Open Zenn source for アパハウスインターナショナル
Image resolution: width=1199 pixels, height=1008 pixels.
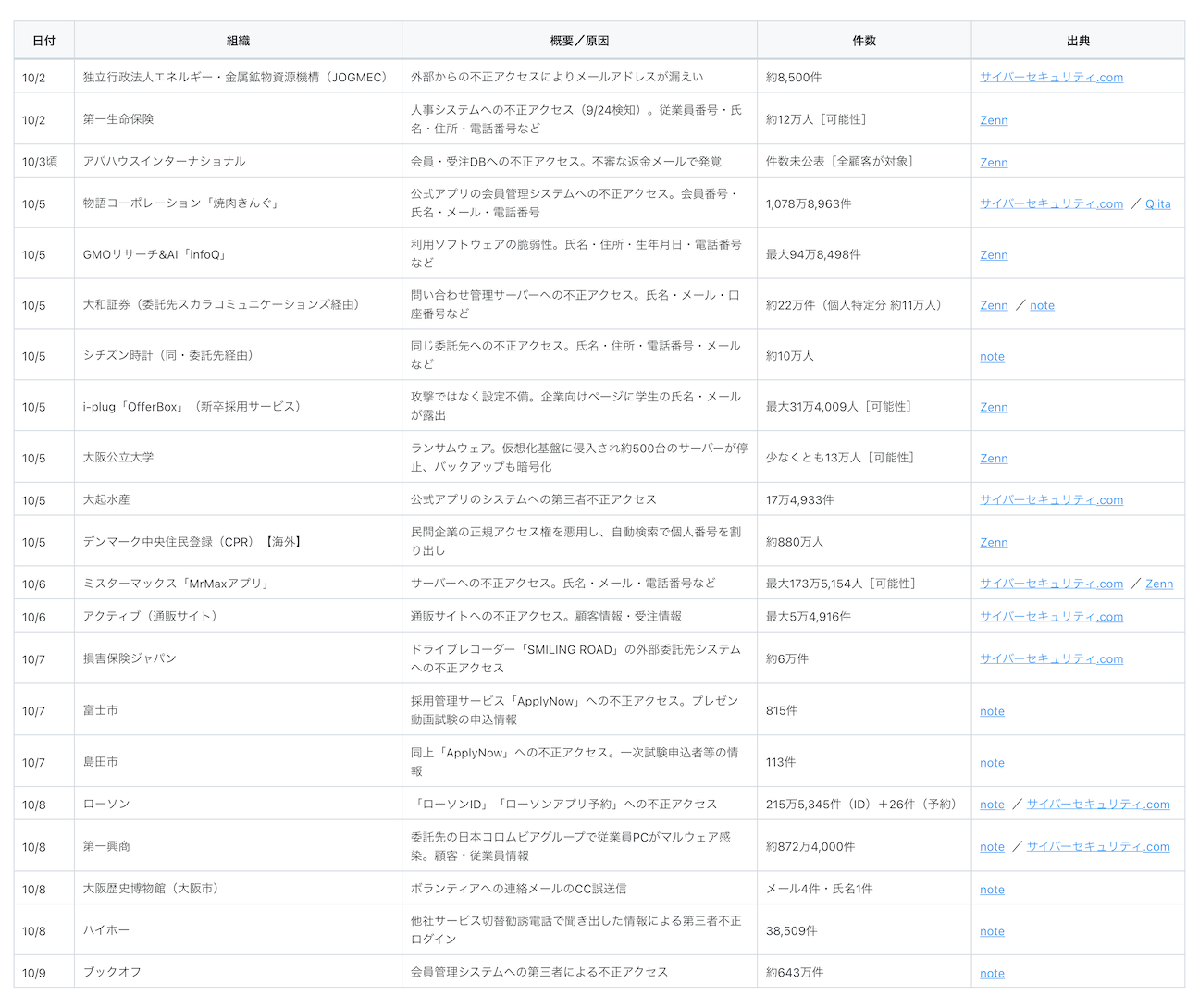[x=994, y=163]
